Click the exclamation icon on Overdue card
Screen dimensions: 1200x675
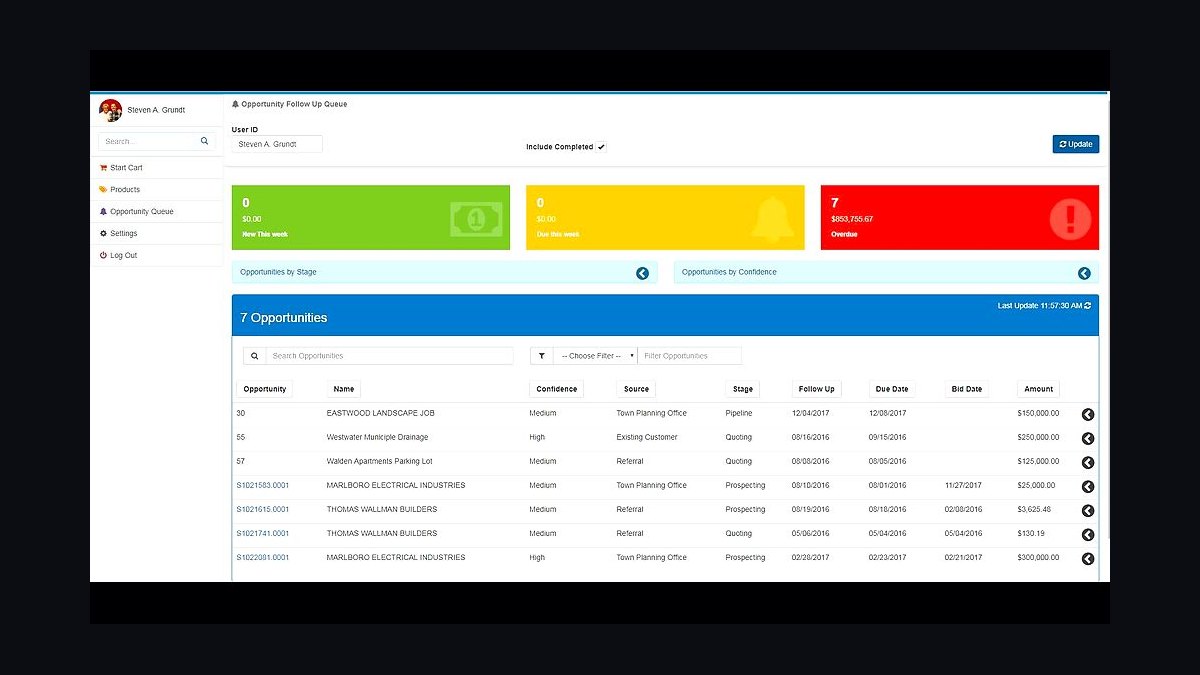[1070, 218]
